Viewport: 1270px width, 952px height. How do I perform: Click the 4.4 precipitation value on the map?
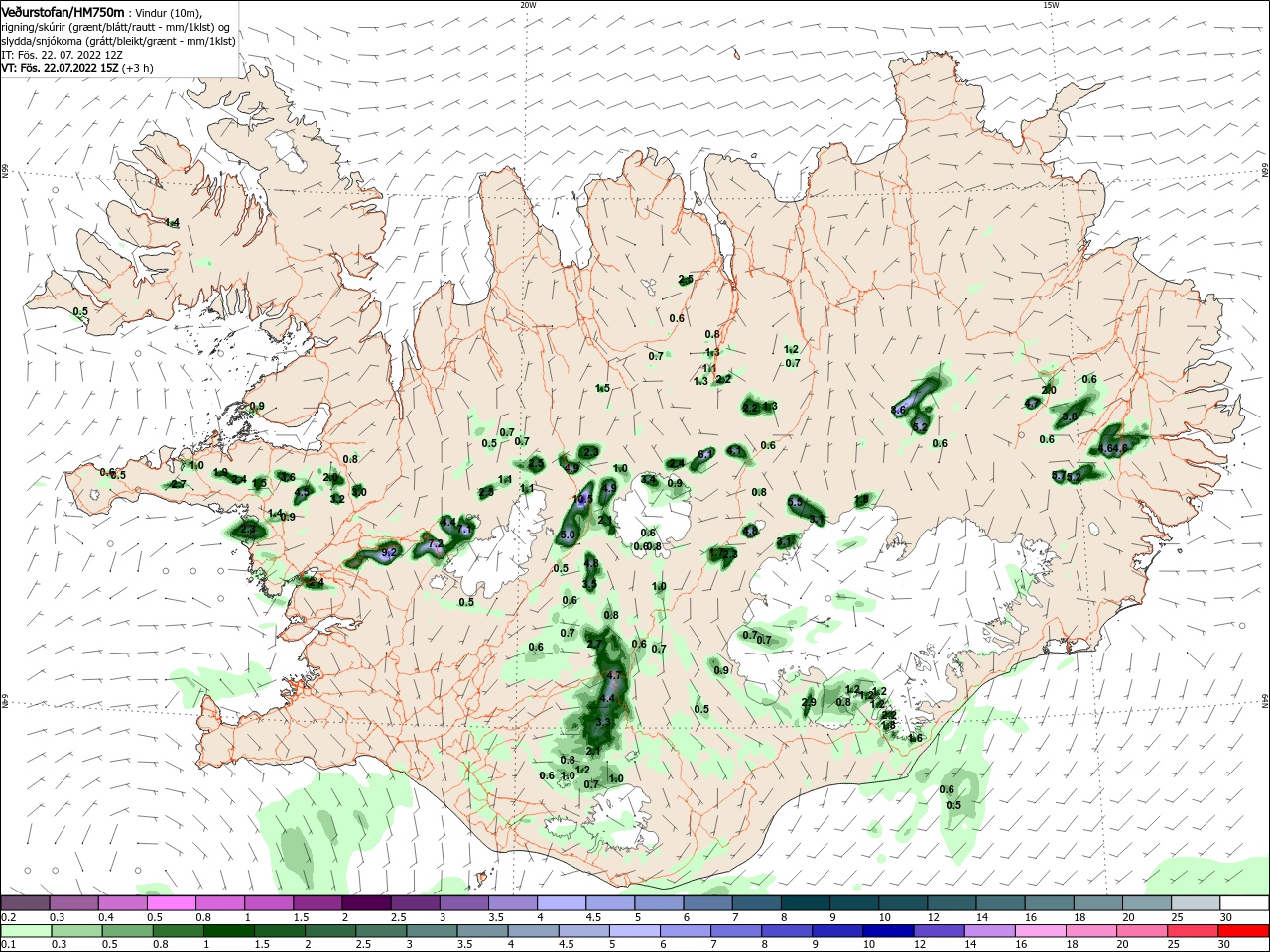608,699
